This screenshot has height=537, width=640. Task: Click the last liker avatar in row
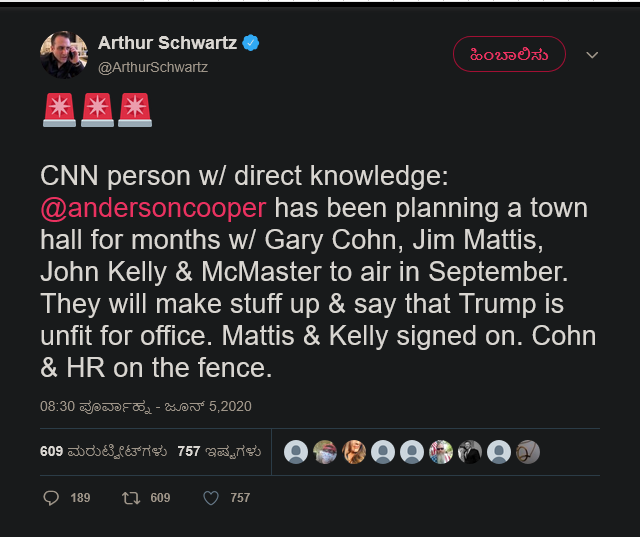(x=528, y=452)
